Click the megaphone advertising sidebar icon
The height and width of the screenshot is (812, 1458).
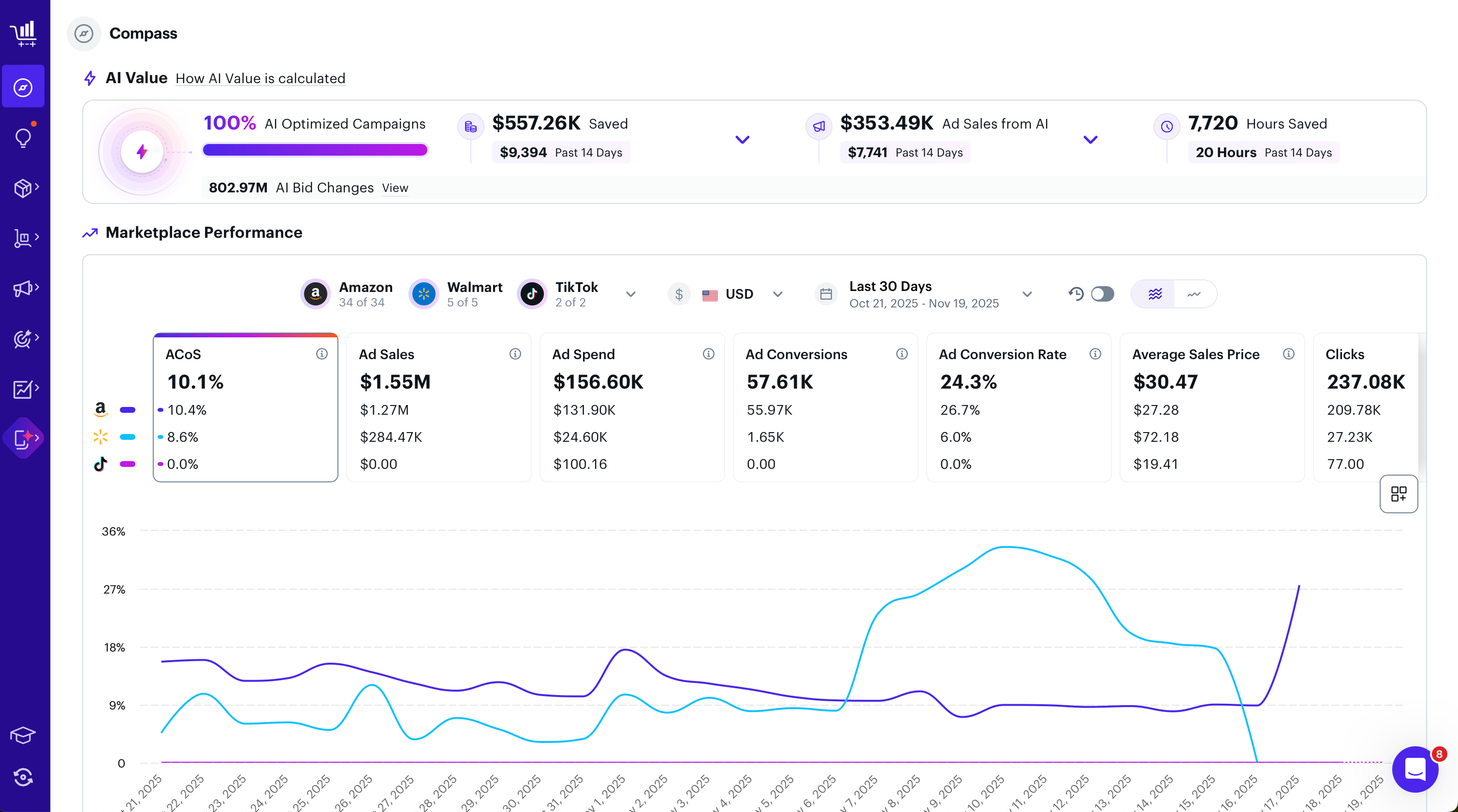(x=23, y=288)
